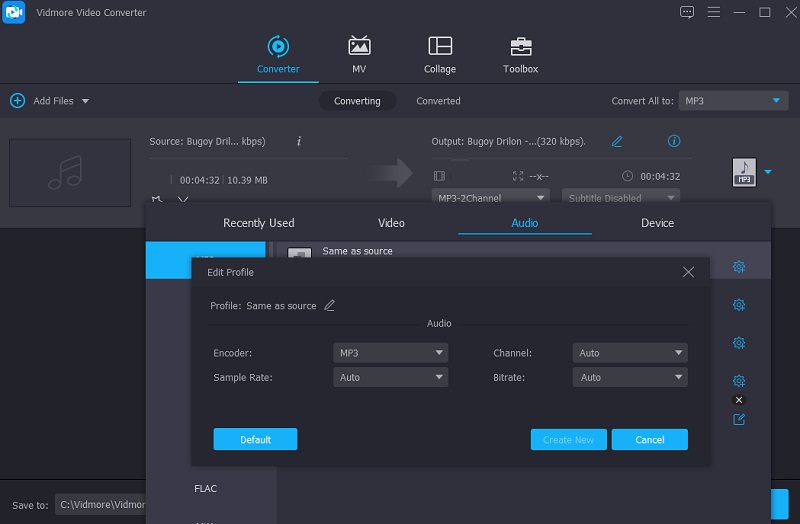Click the feedback chat icon in title bar
800x524 pixels.
[686, 12]
